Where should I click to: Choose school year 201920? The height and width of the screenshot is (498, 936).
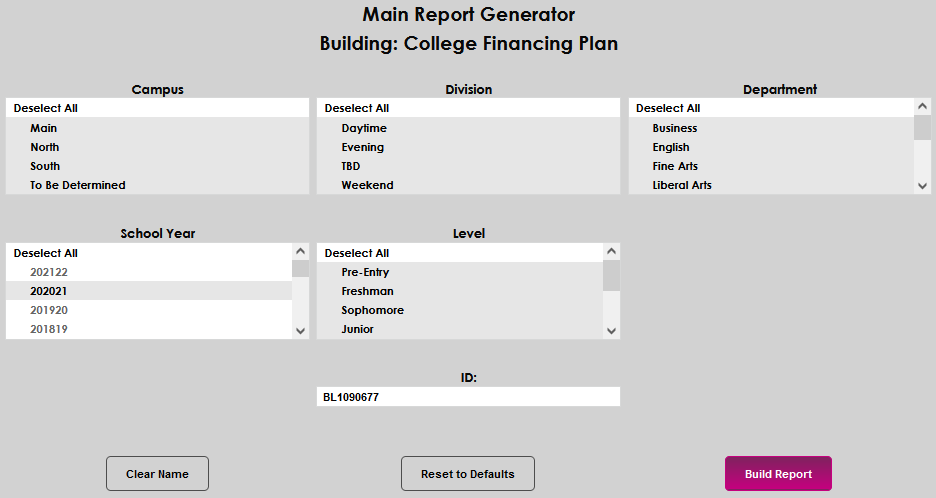coord(49,310)
